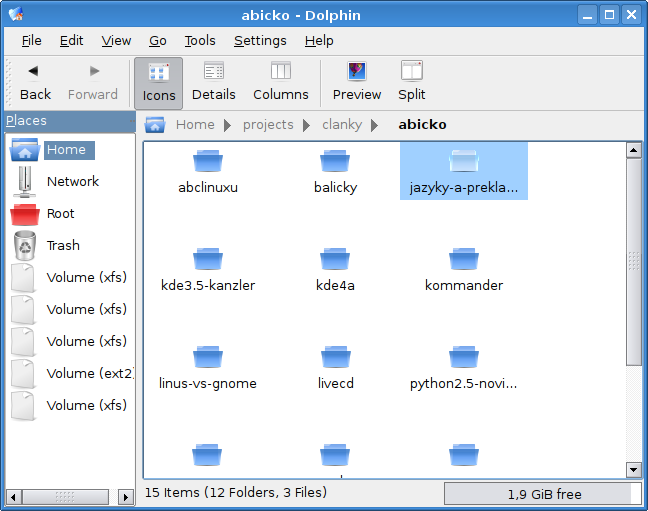The height and width of the screenshot is (511, 648).
Task: Open the Help menu
Action: coord(319,41)
